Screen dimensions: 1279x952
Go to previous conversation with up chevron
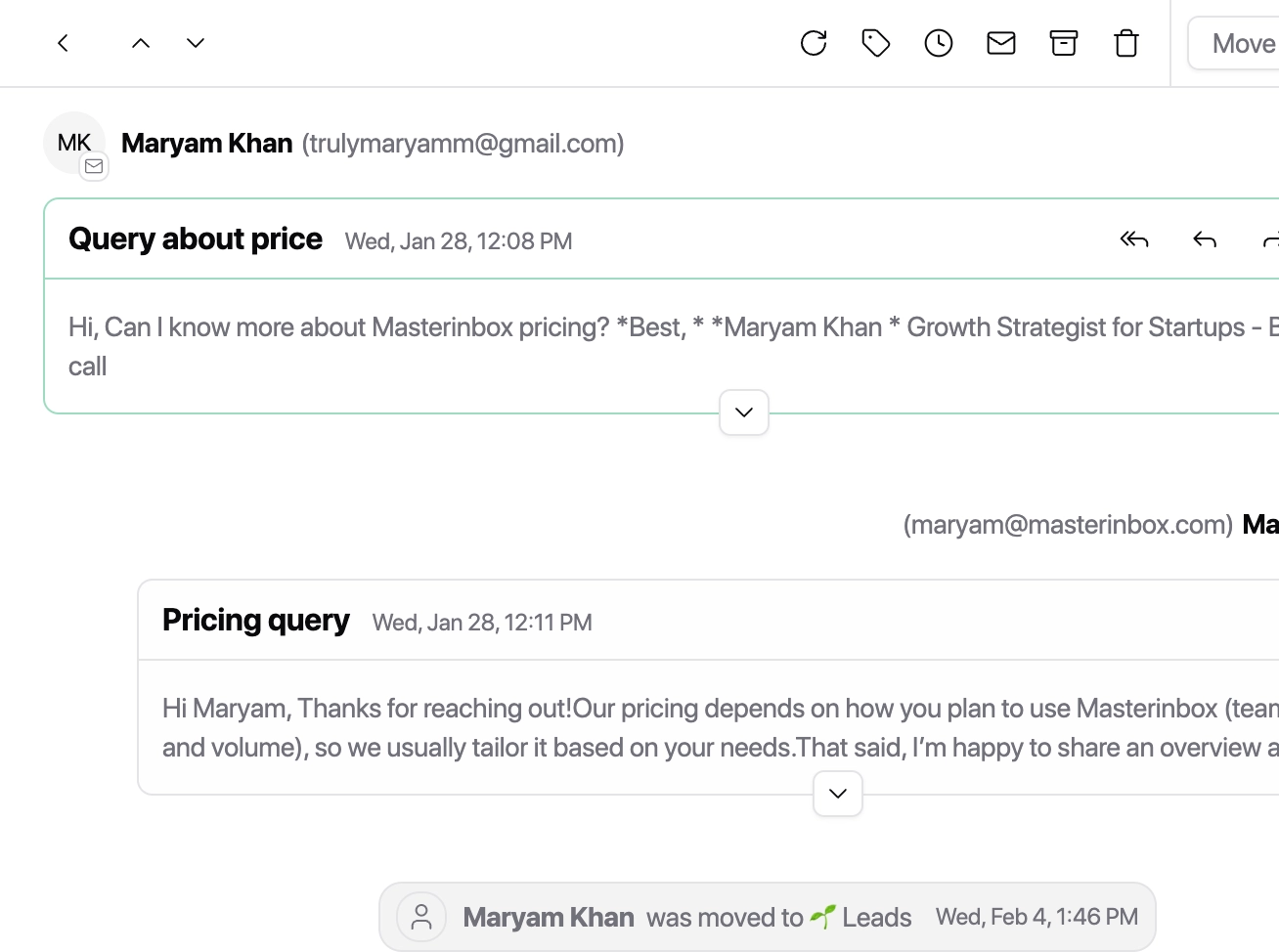141,43
